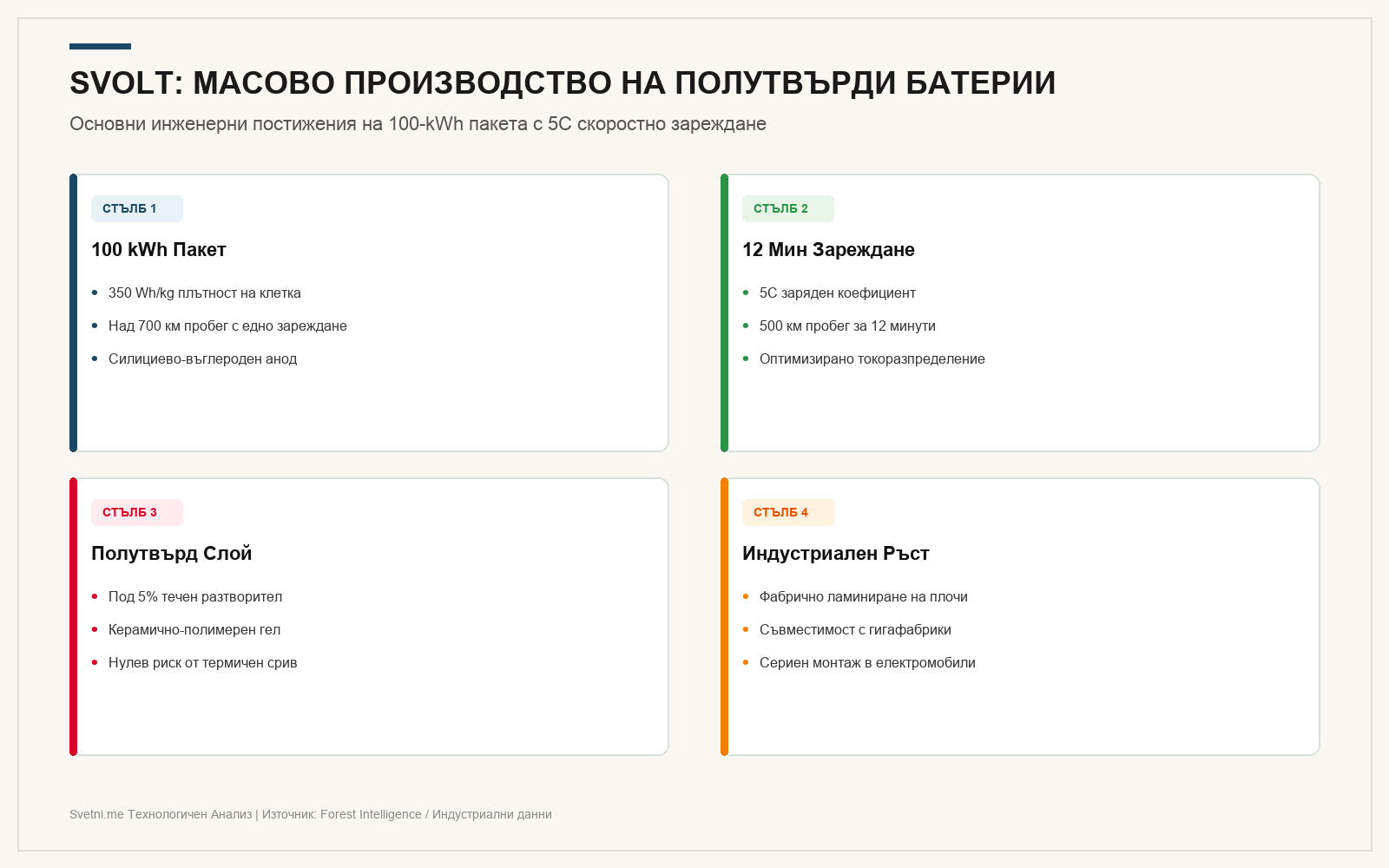
Task: Click the bullet Оптимизирано токоразпределение
Action: (x=872, y=359)
